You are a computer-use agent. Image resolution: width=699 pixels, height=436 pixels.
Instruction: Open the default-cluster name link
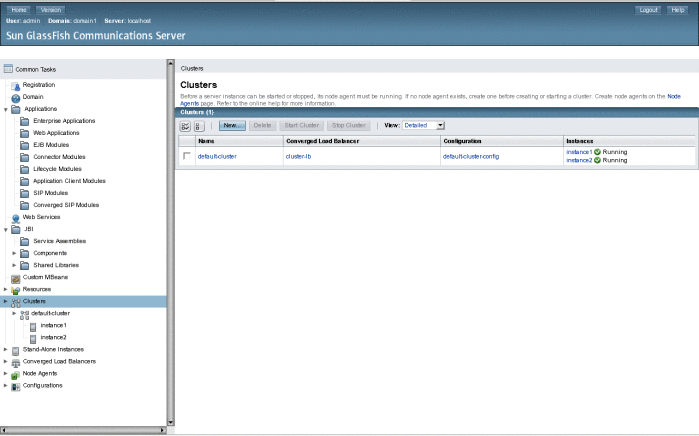[217, 156]
